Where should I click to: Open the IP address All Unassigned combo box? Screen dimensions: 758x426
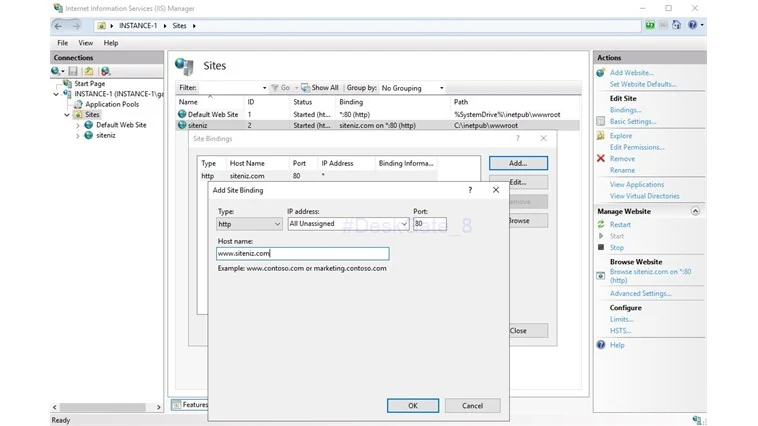tap(349, 223)
